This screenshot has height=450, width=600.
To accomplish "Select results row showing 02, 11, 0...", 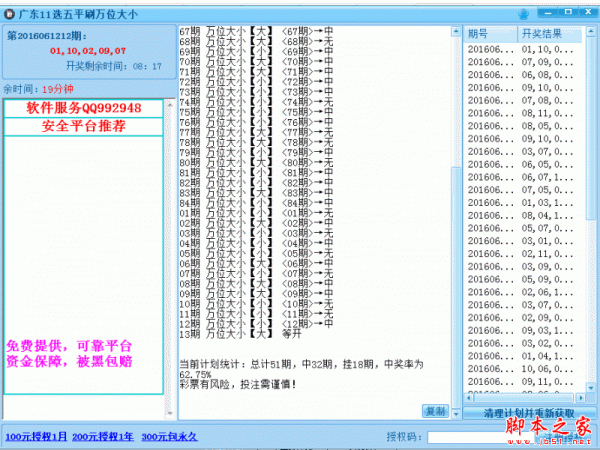I will [x=524, y=254].
